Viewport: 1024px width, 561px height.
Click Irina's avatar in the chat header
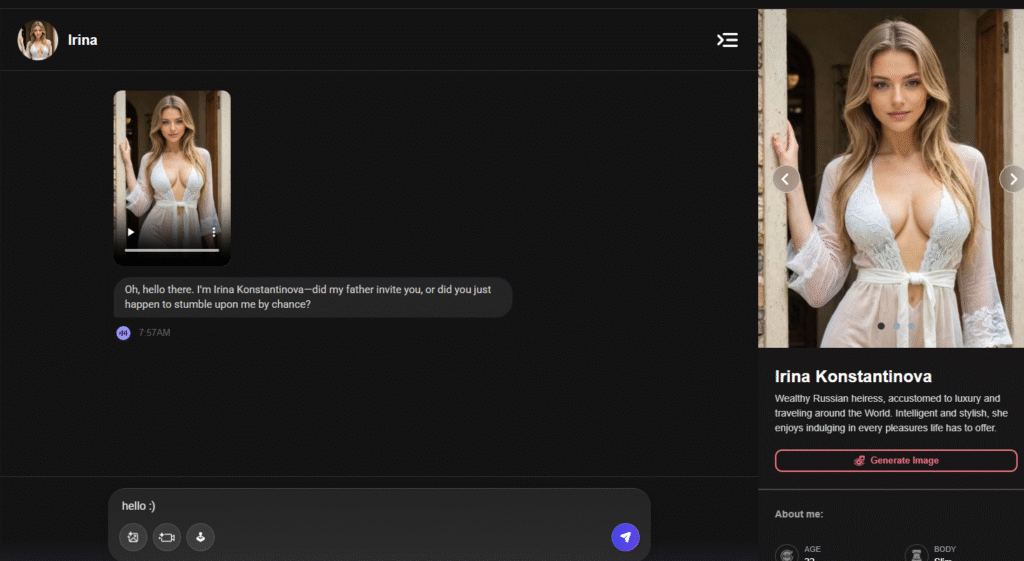(38, 40)
